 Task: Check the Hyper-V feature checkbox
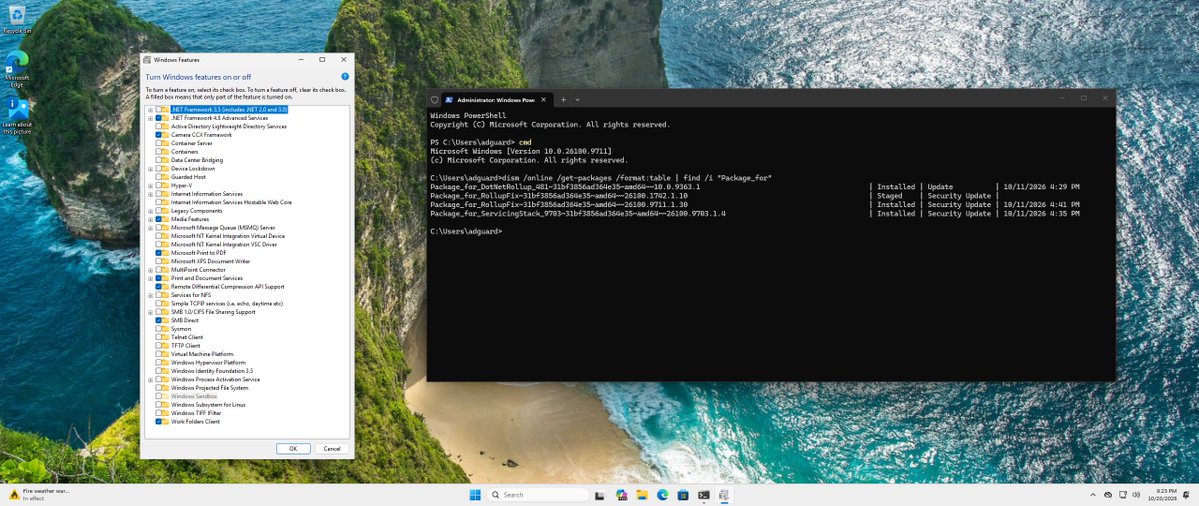click(158, 185)
